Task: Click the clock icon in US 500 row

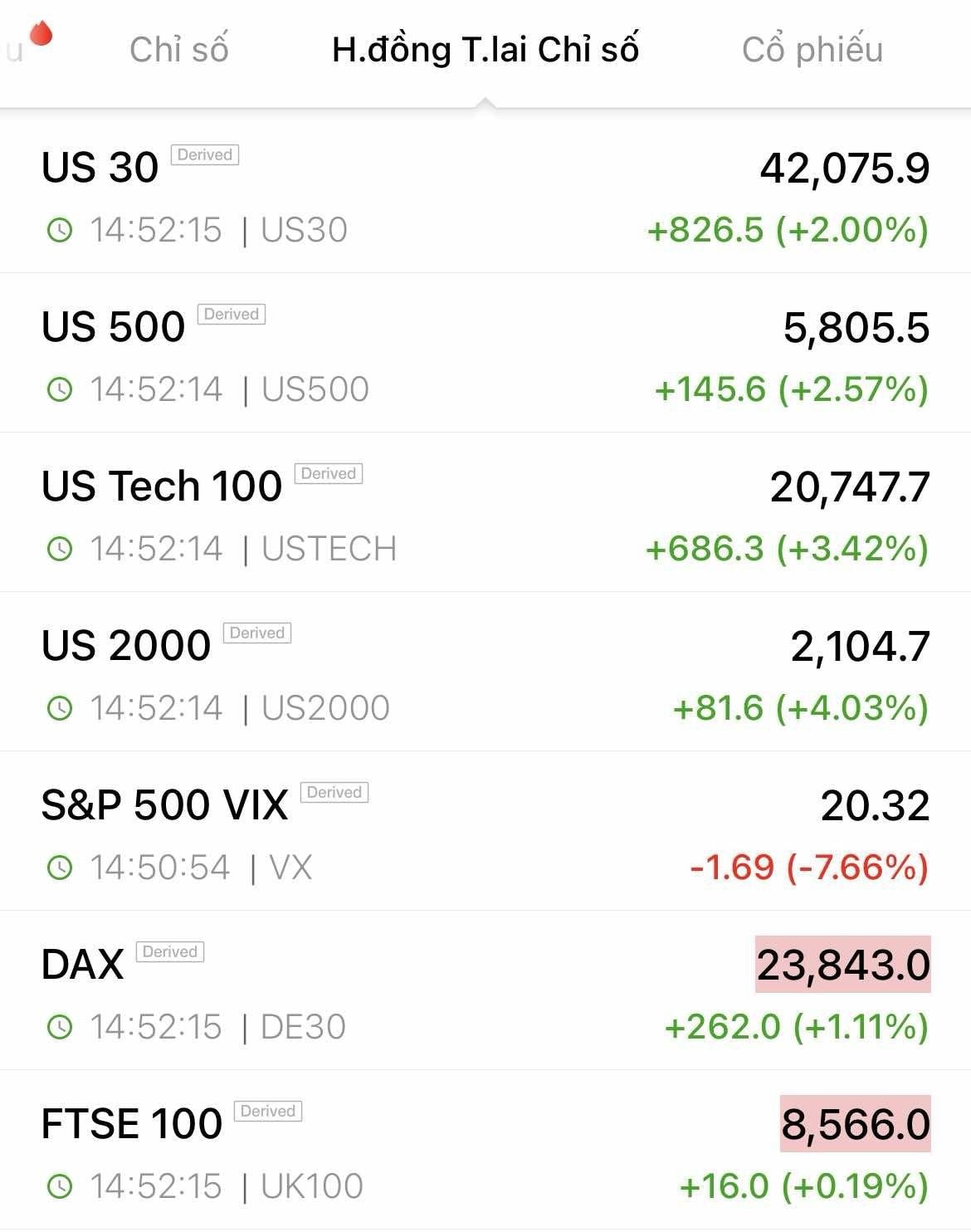Action: tap(60, 389)
